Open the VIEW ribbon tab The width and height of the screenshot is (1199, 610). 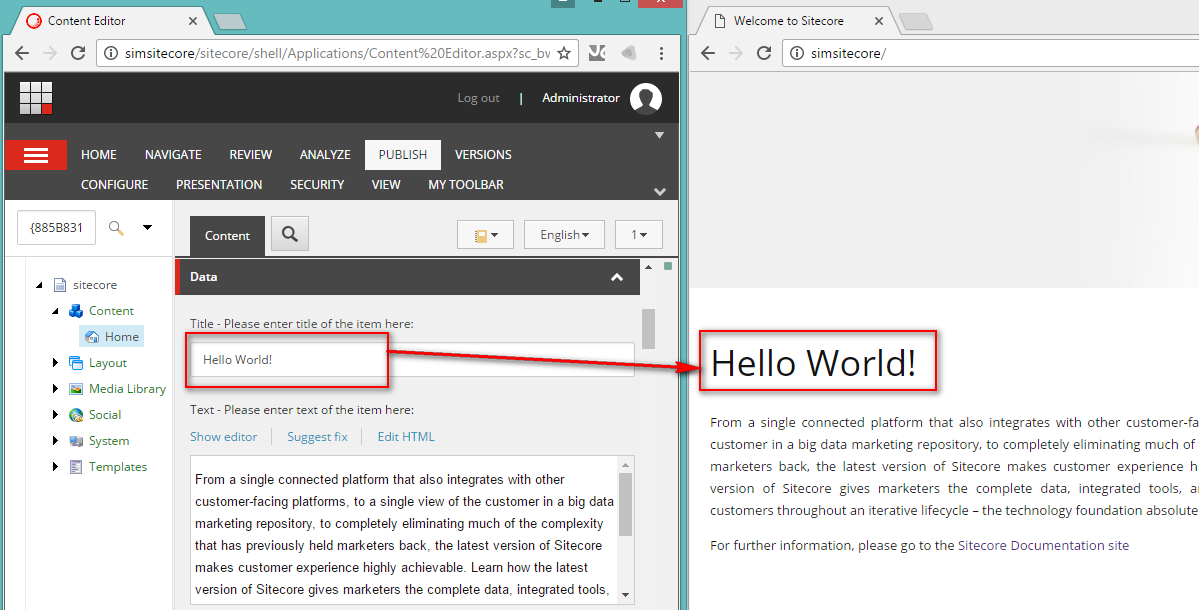386,185
